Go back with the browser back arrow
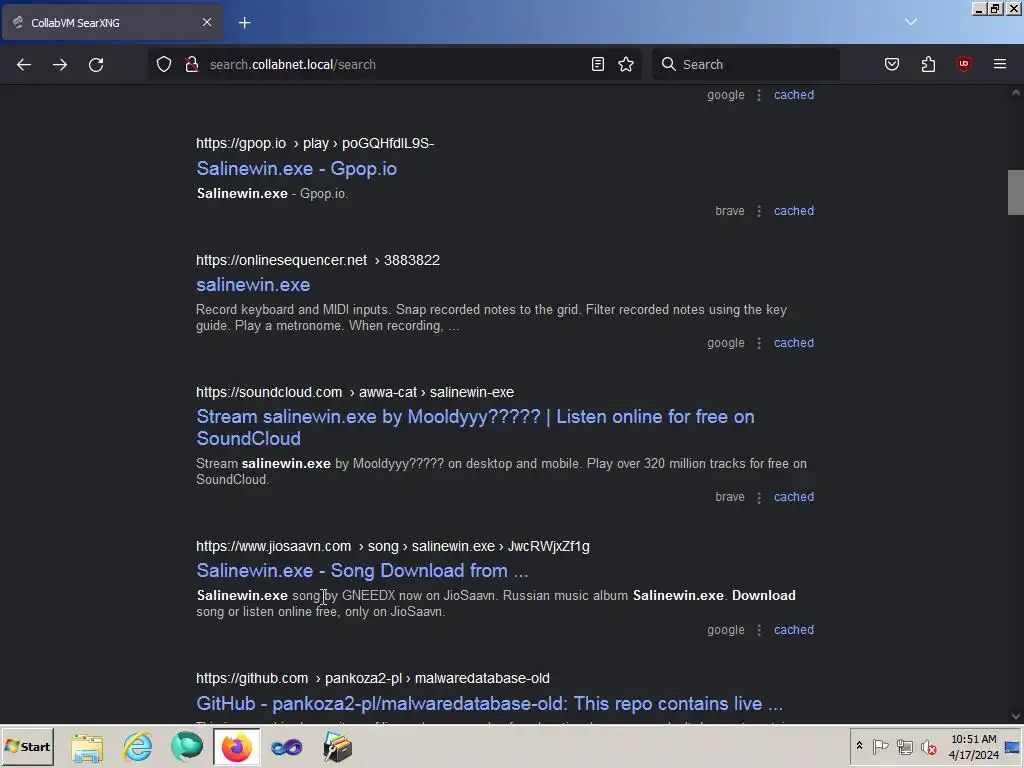Image resolution: width=1024 pixels, height=768 pixels. 24,65
